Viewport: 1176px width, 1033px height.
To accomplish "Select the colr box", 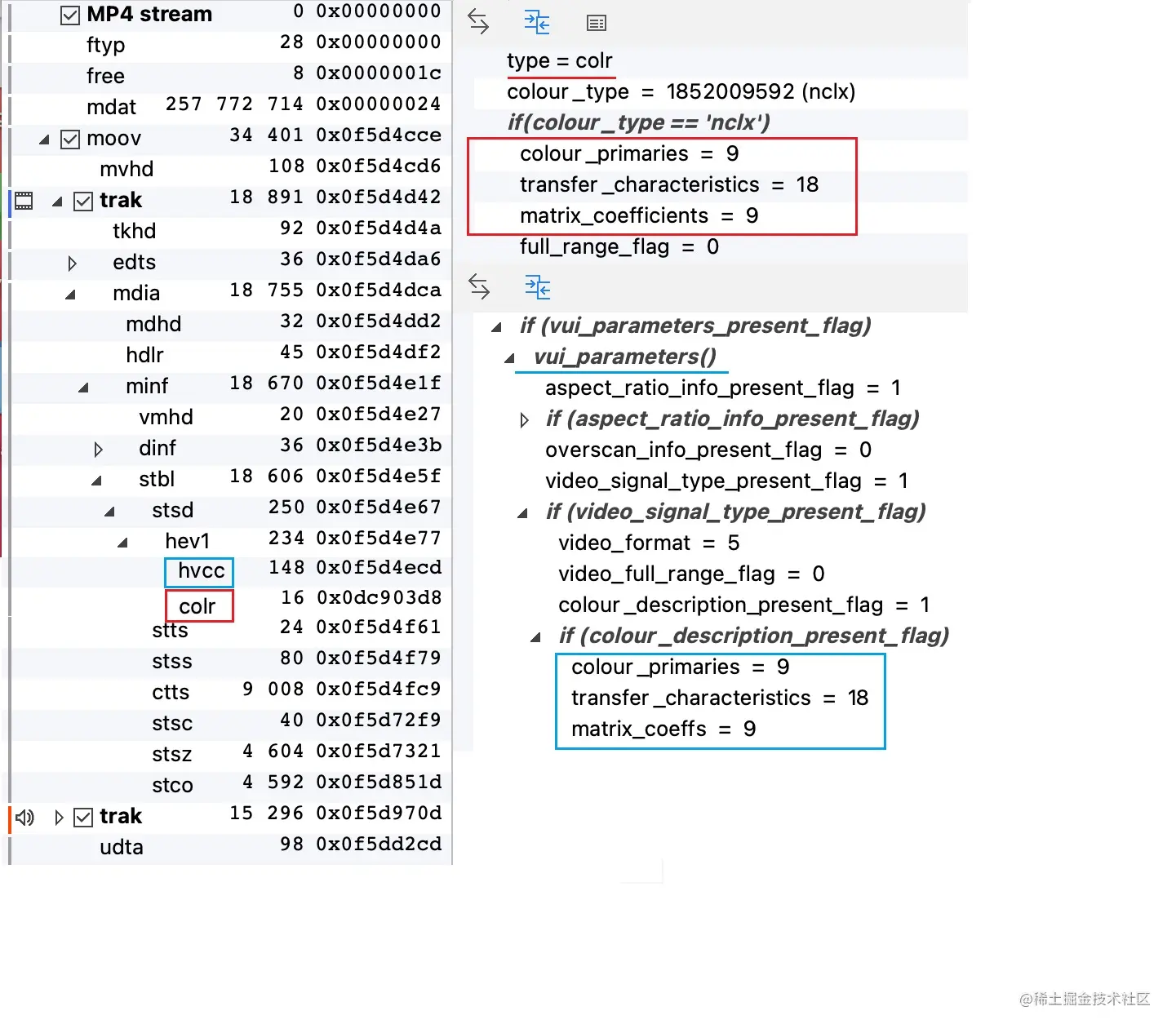I will coord(197,606).
